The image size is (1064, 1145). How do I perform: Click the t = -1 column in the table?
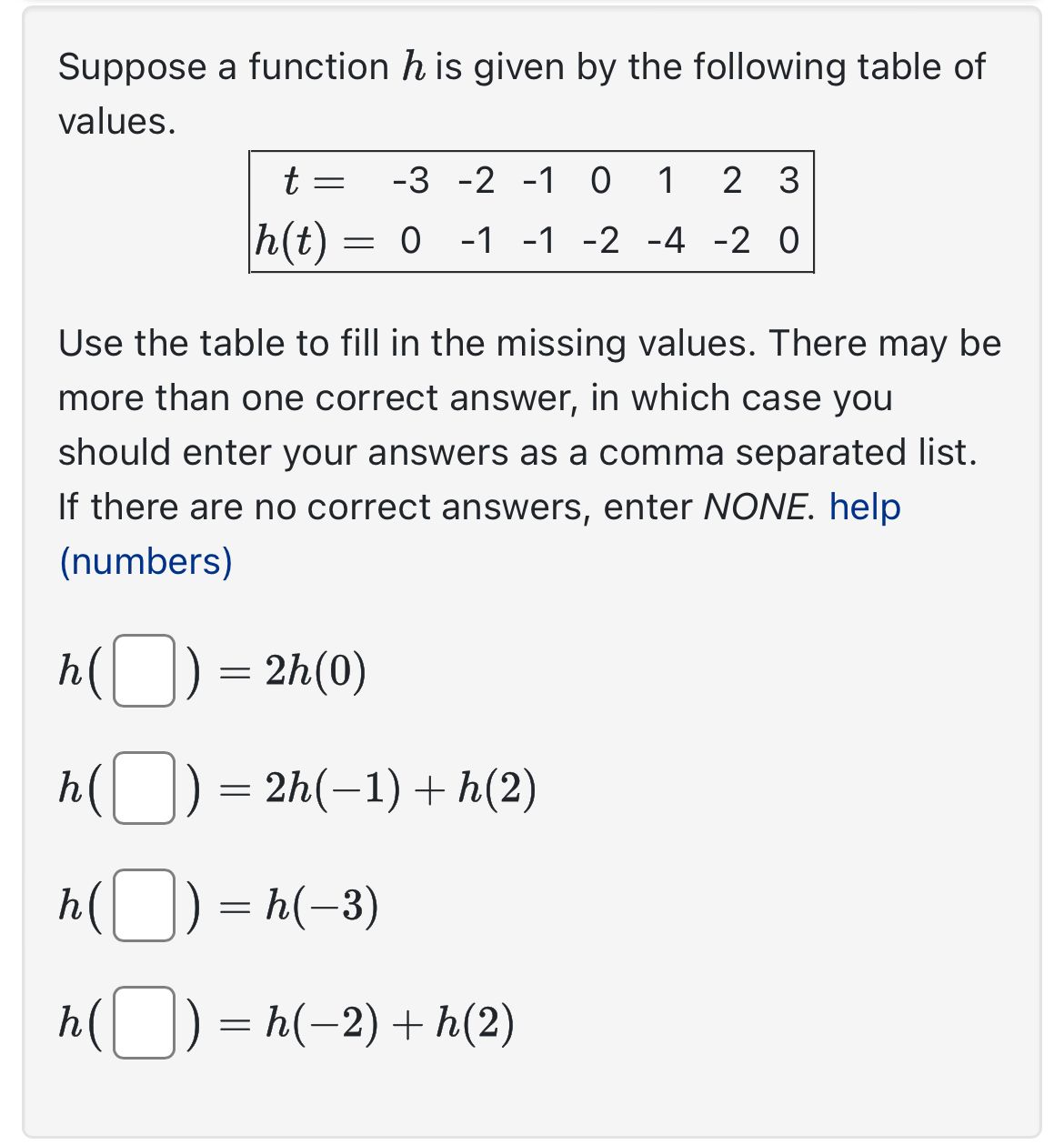point(537,180)
